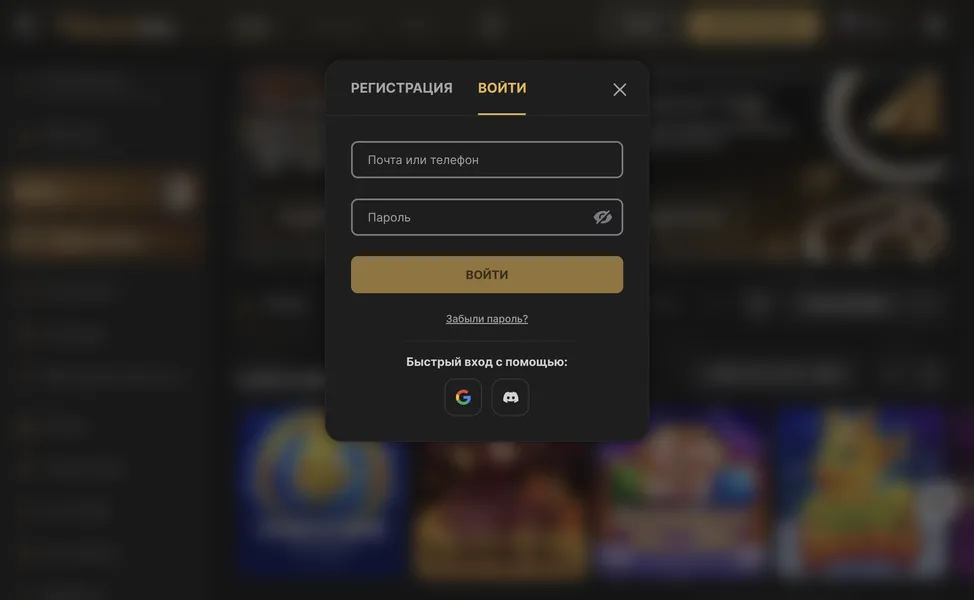
Task: Close the login dialog with the X
Action: click(x=619, y=89)
